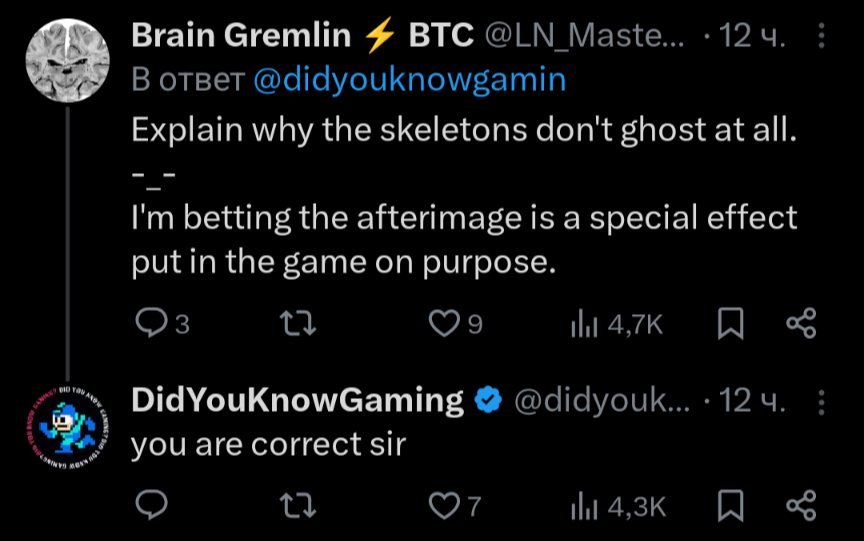The width and height of the screenshot is (864, 541).
Task: Reply to DidYouKnowGaming's tweet
Action: pos(150,506)
